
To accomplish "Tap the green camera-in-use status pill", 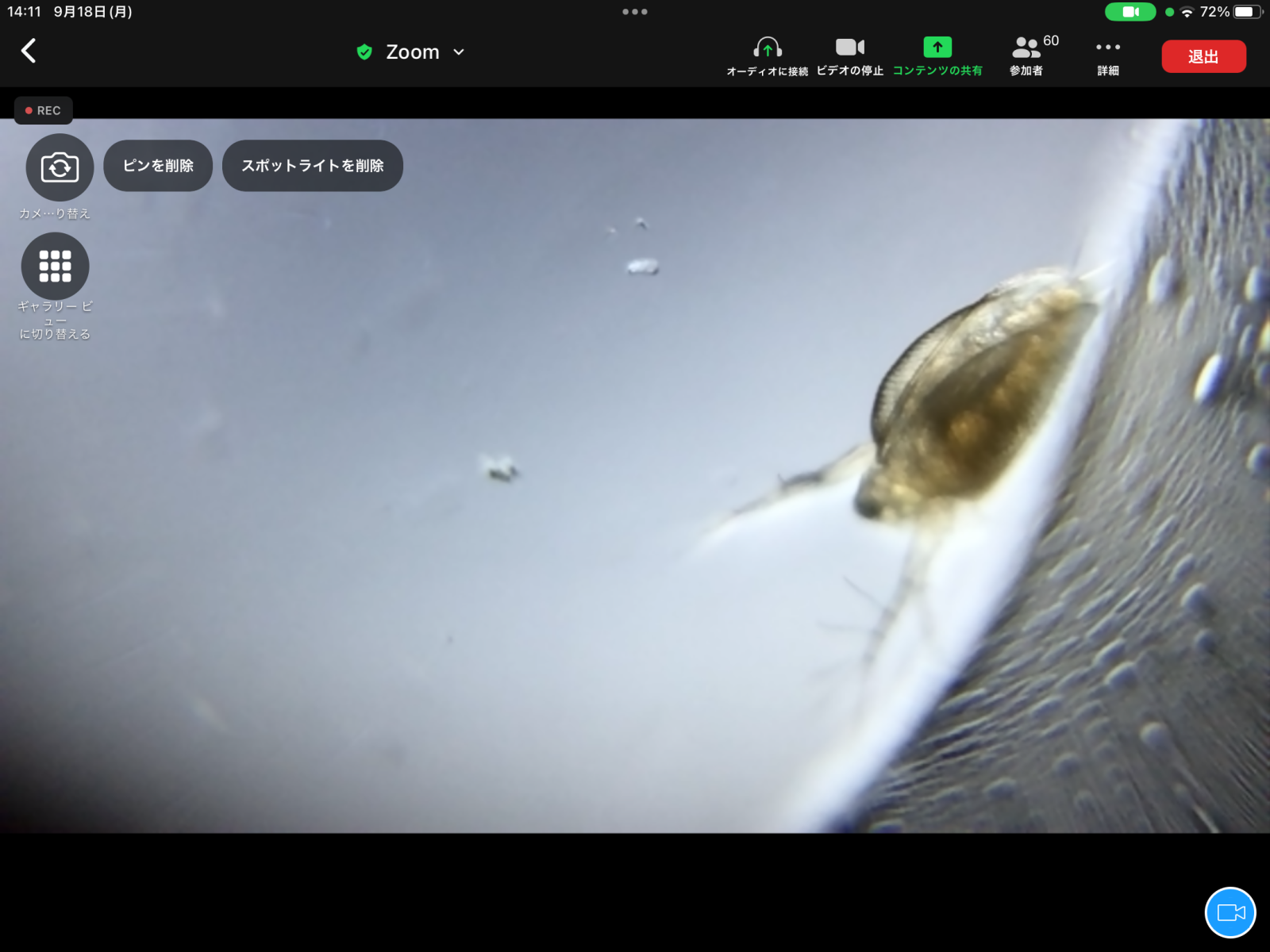I will coord(1130,12).
